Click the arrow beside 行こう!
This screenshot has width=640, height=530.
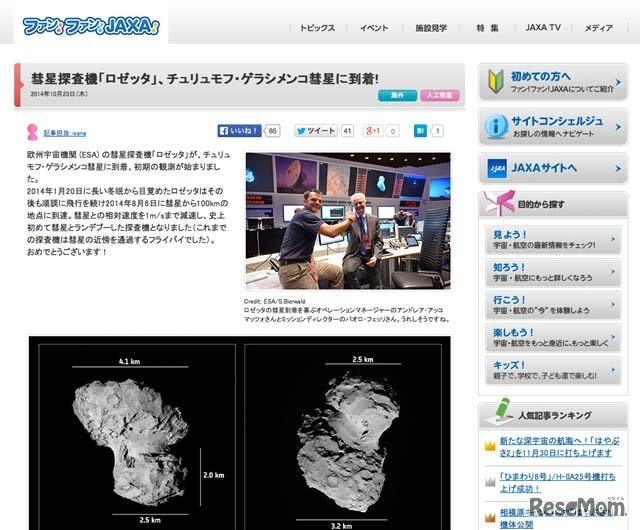(613, 304)
